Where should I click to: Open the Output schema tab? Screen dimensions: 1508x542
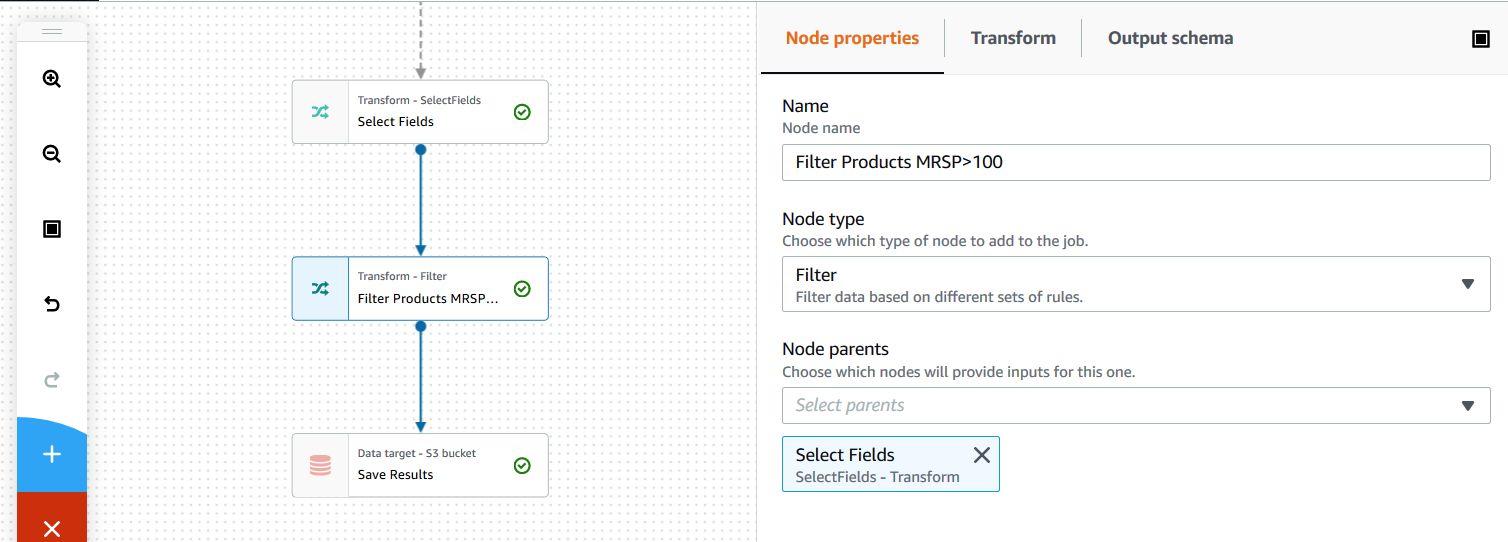point(1170,38)
